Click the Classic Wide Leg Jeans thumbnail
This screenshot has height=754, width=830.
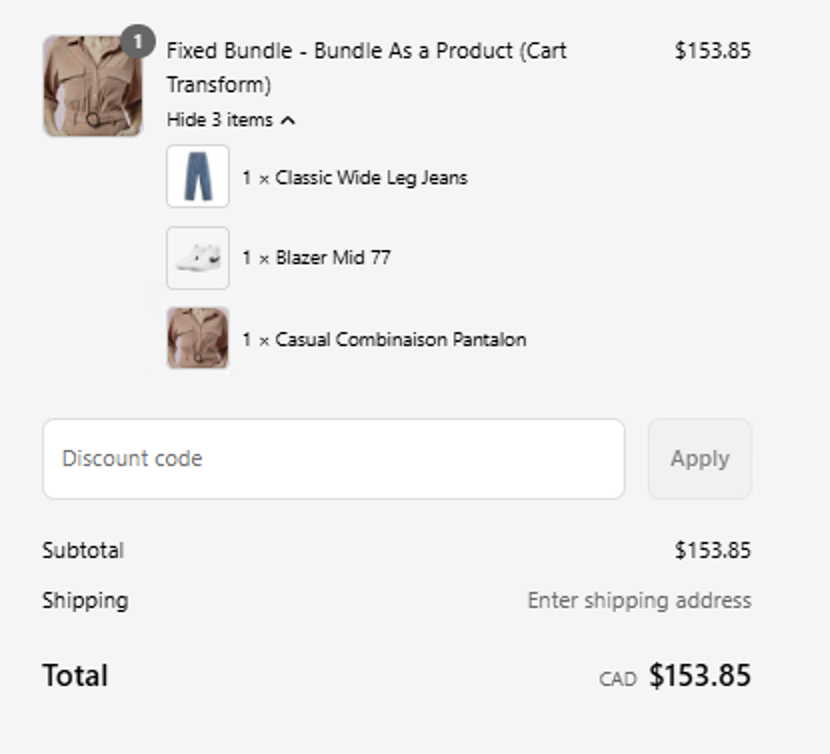(198, 177)
